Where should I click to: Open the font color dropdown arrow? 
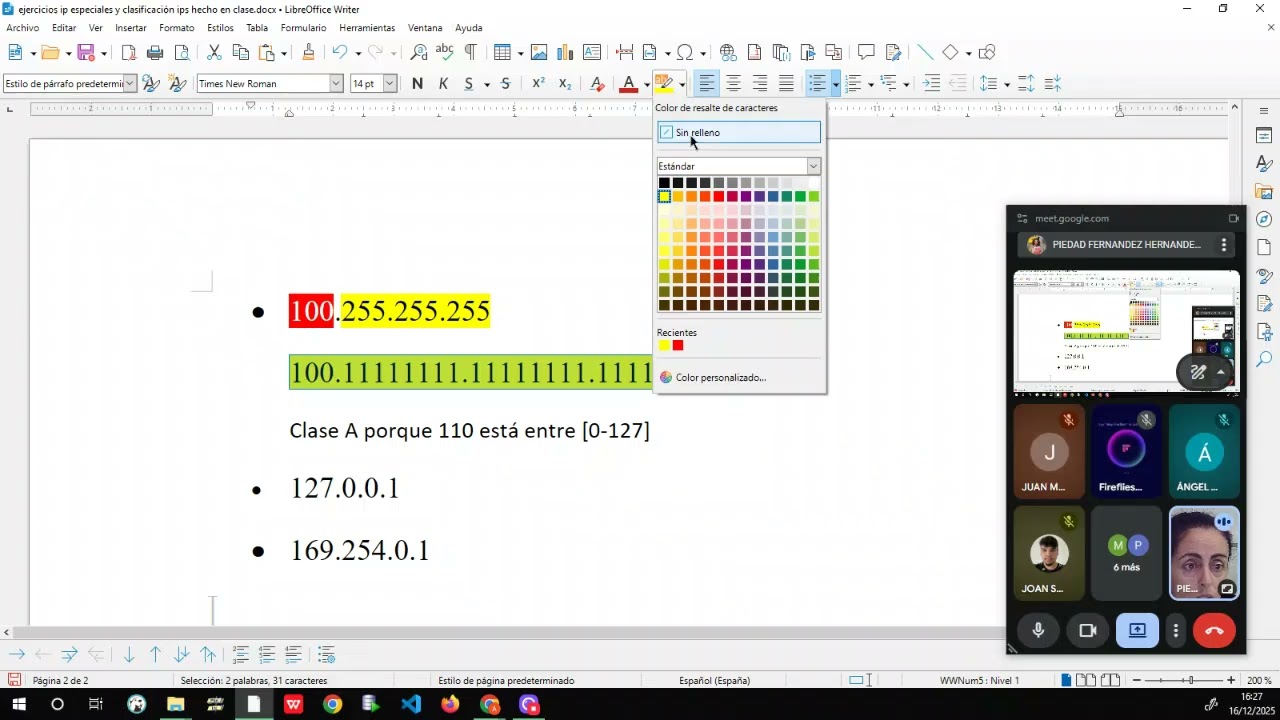(x=647, y=84)
